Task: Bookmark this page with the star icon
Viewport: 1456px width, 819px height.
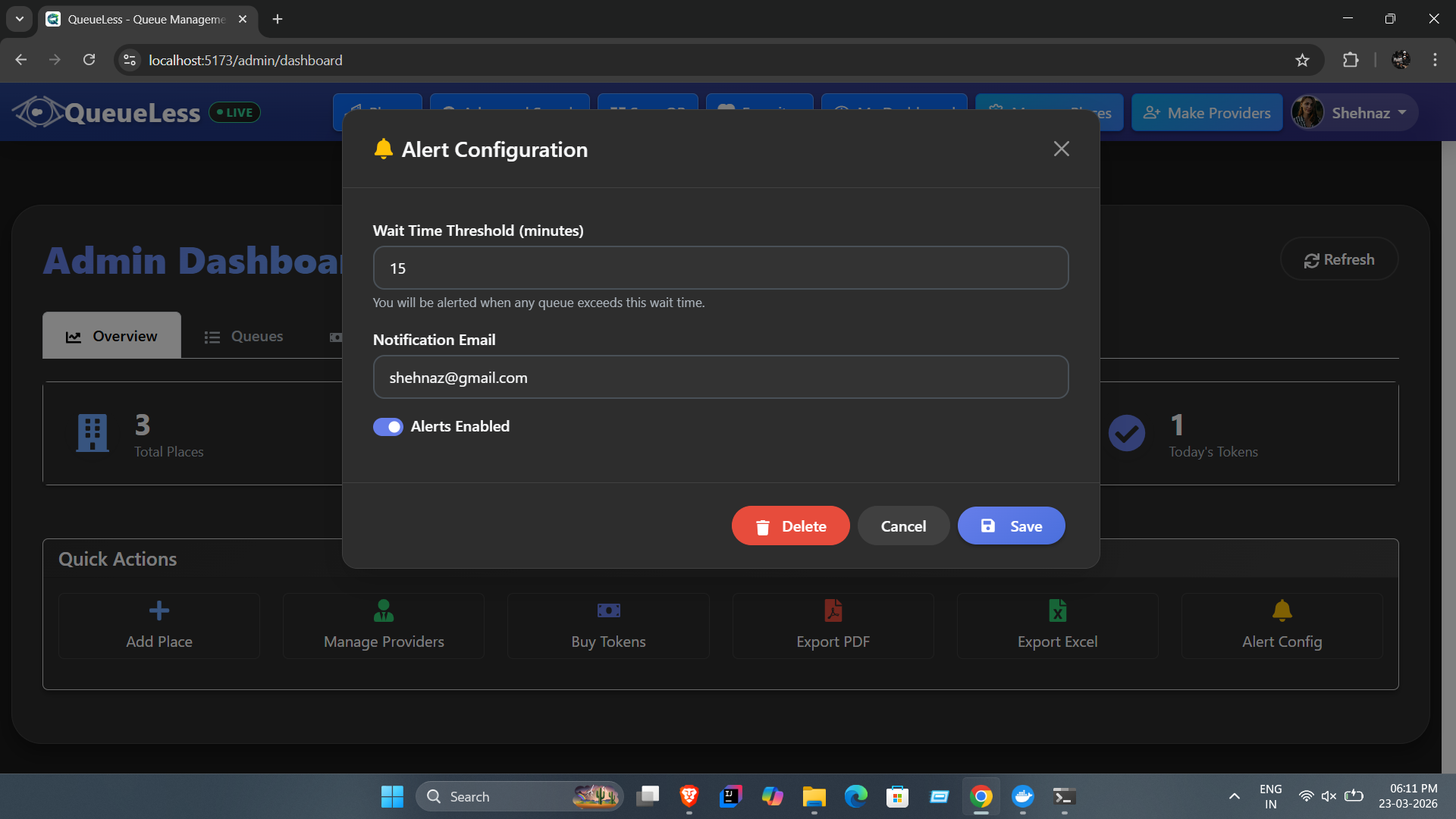Action: pos(1302,60)
